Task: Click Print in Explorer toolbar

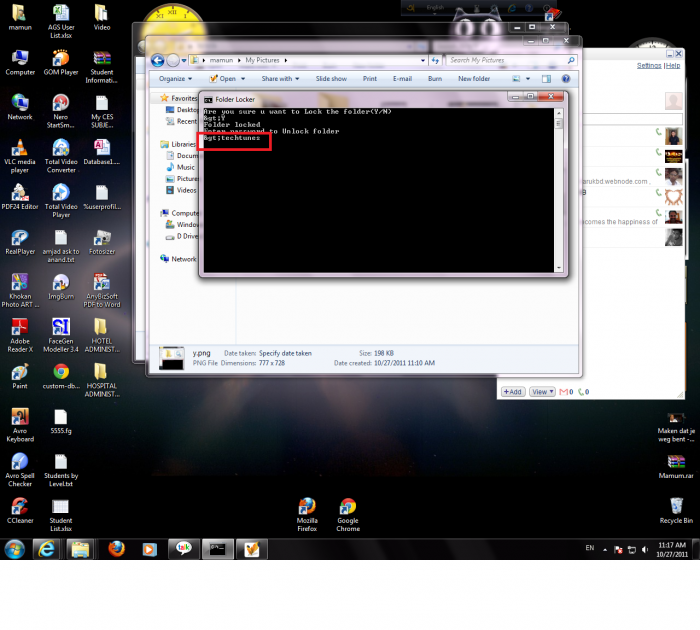Action: pyautogui.click(x=370, y=79)
